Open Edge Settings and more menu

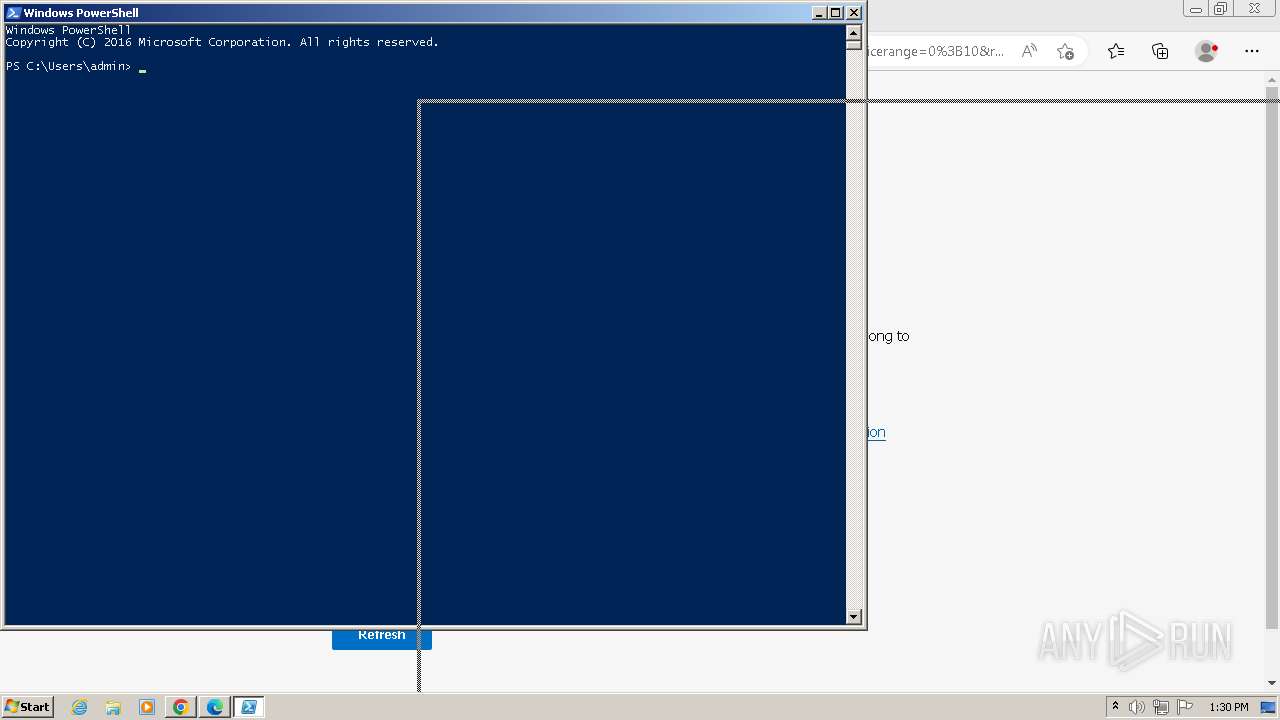click(x=1252, y=51)
